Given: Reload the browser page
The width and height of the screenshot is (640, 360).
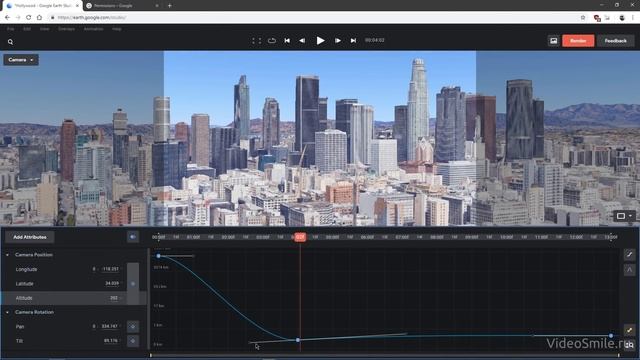Looking at the screenshot, I should pyautogui.click(x=28, y=18).
